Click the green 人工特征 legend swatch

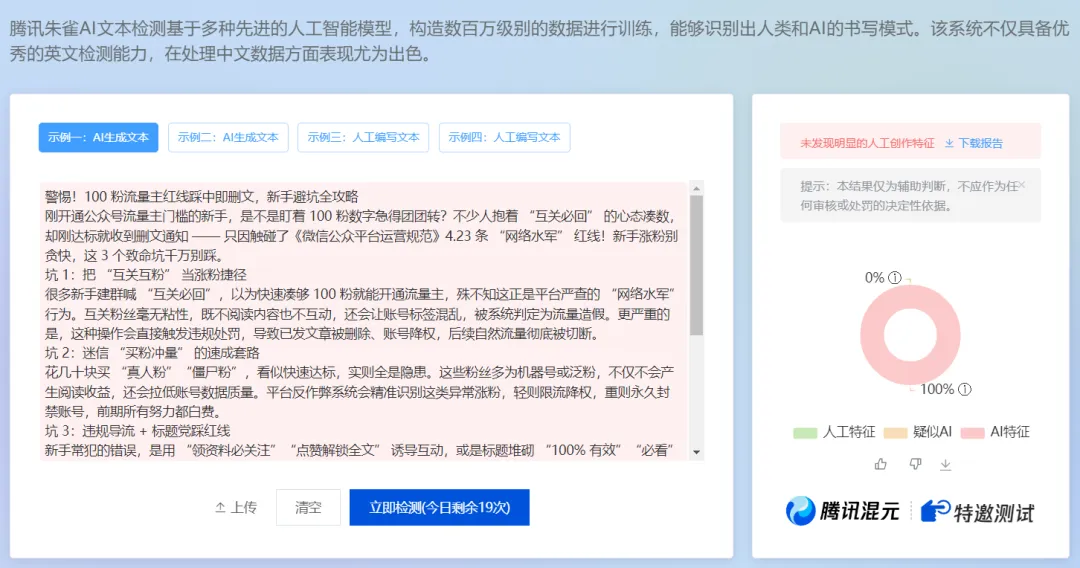coord(804,433)
